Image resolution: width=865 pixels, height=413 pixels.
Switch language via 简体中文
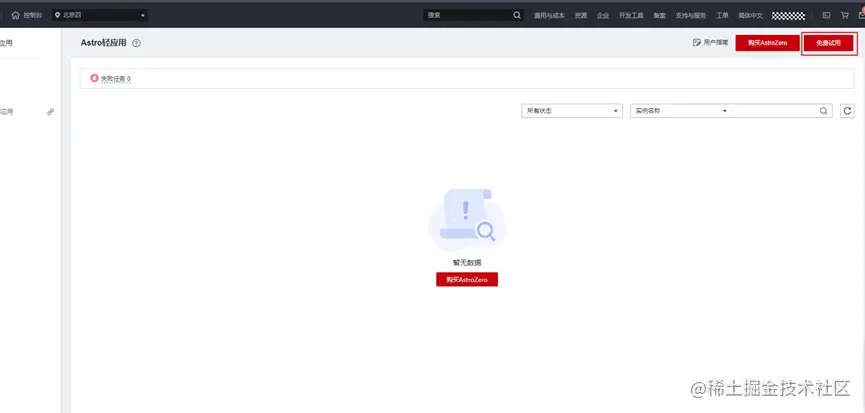[750, 15]
